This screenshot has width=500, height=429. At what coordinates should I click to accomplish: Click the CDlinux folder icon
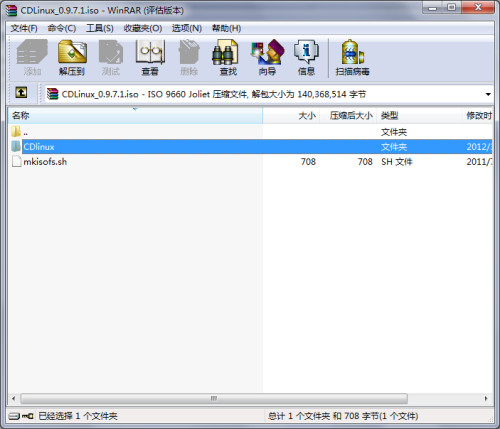[16, 146]
